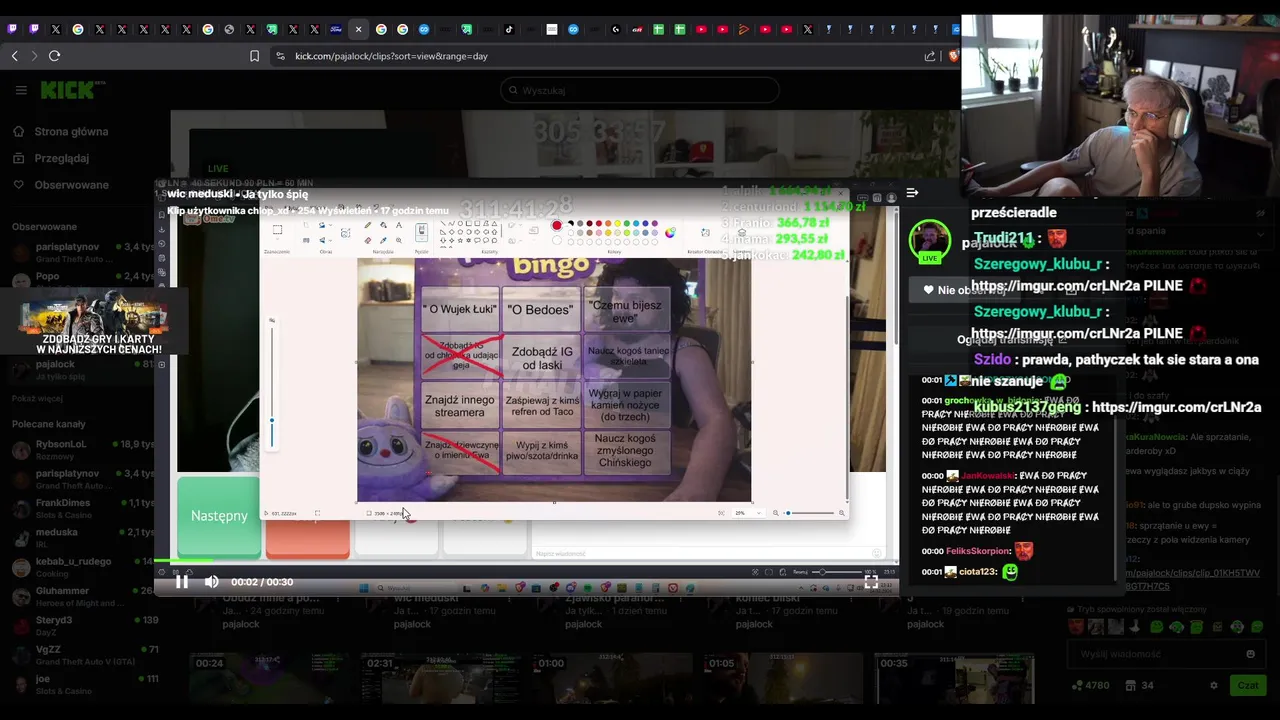Open the imgur link posted by kubus2137geng

tap(1176, 407)
